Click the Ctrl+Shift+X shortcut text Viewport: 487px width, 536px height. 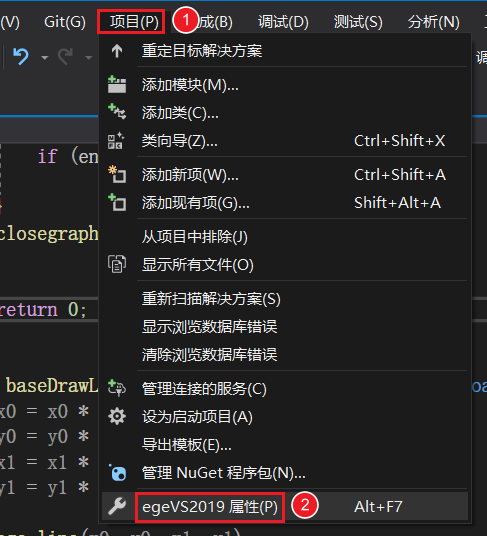coord(400,141)
